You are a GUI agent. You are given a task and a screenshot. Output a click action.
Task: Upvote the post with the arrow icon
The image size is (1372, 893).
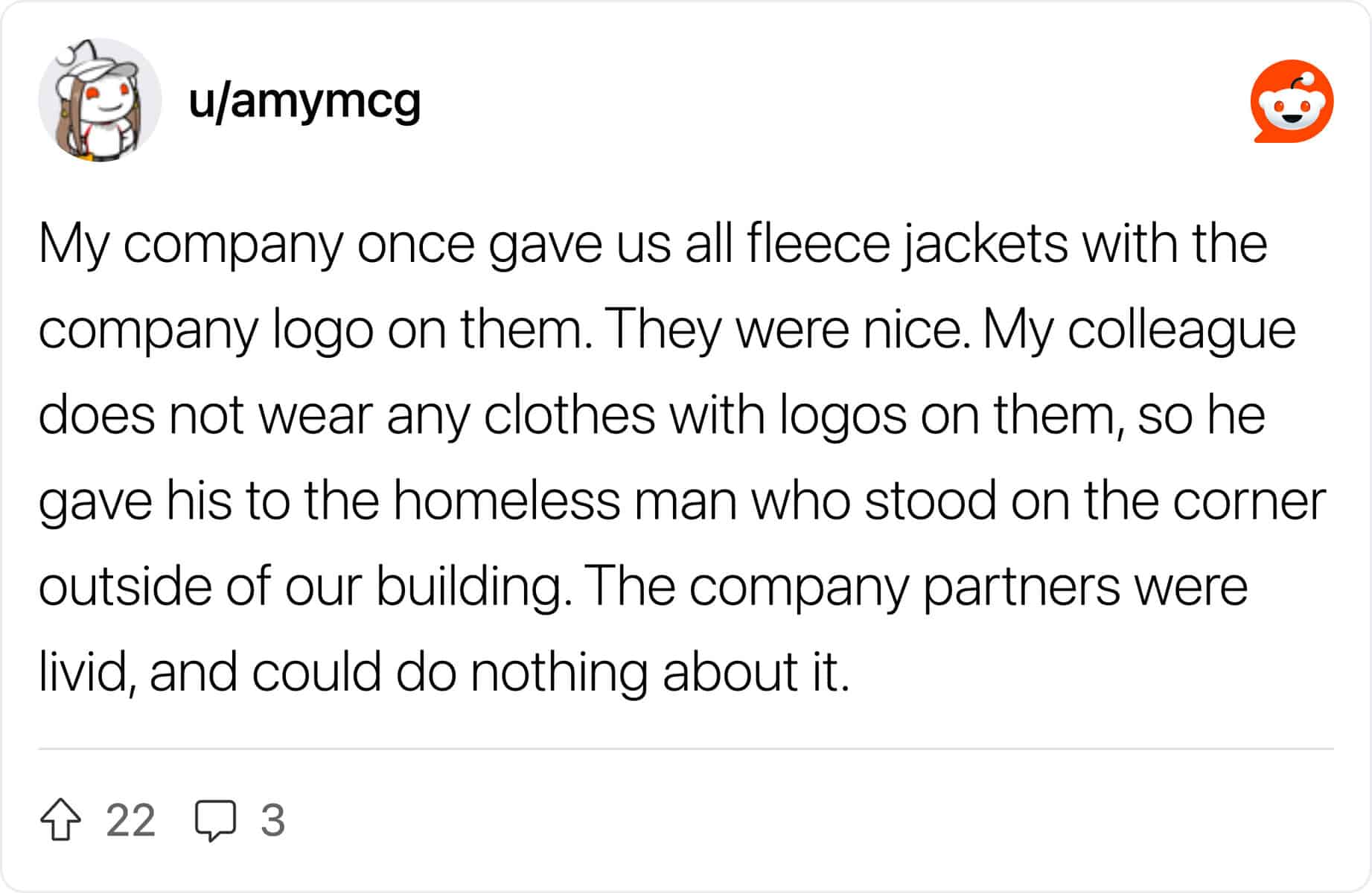pos(60,820)
